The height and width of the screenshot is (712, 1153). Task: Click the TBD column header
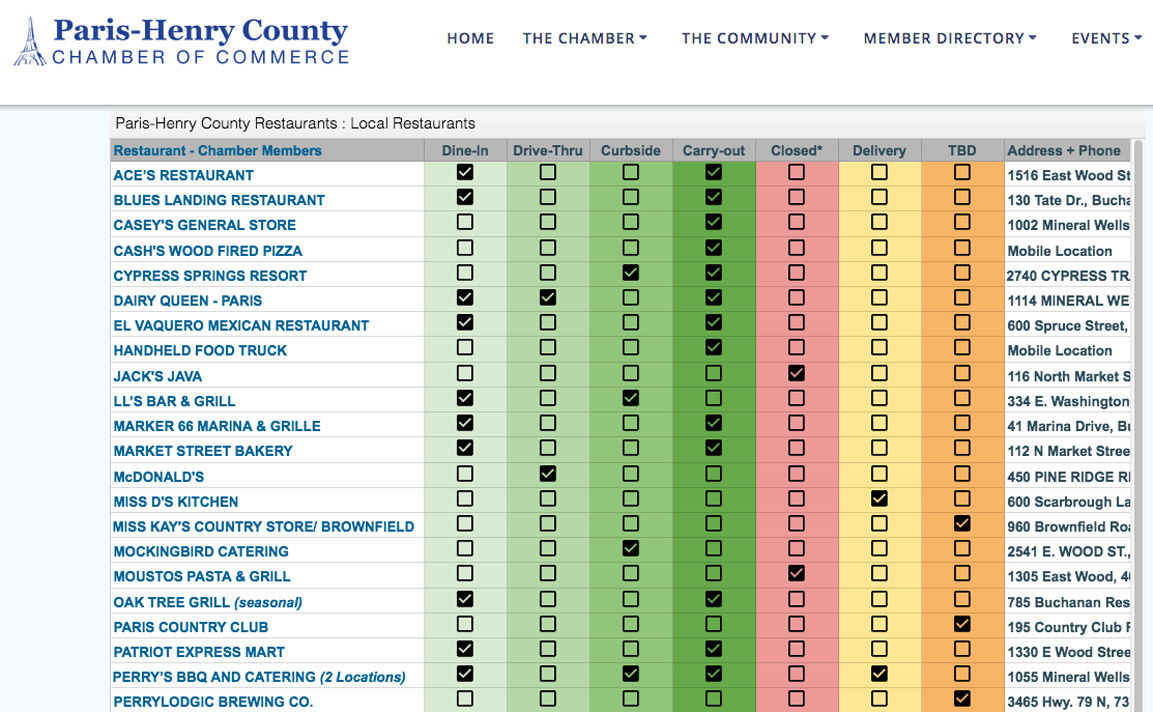pyautogui.click(x=962, y=150)
